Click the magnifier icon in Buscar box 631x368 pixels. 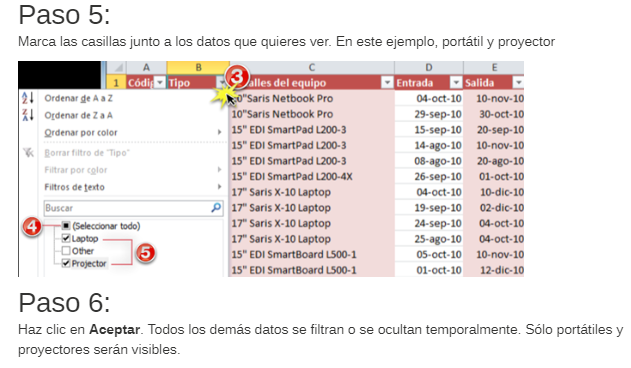pyautogui.click(x=216, y=208)
